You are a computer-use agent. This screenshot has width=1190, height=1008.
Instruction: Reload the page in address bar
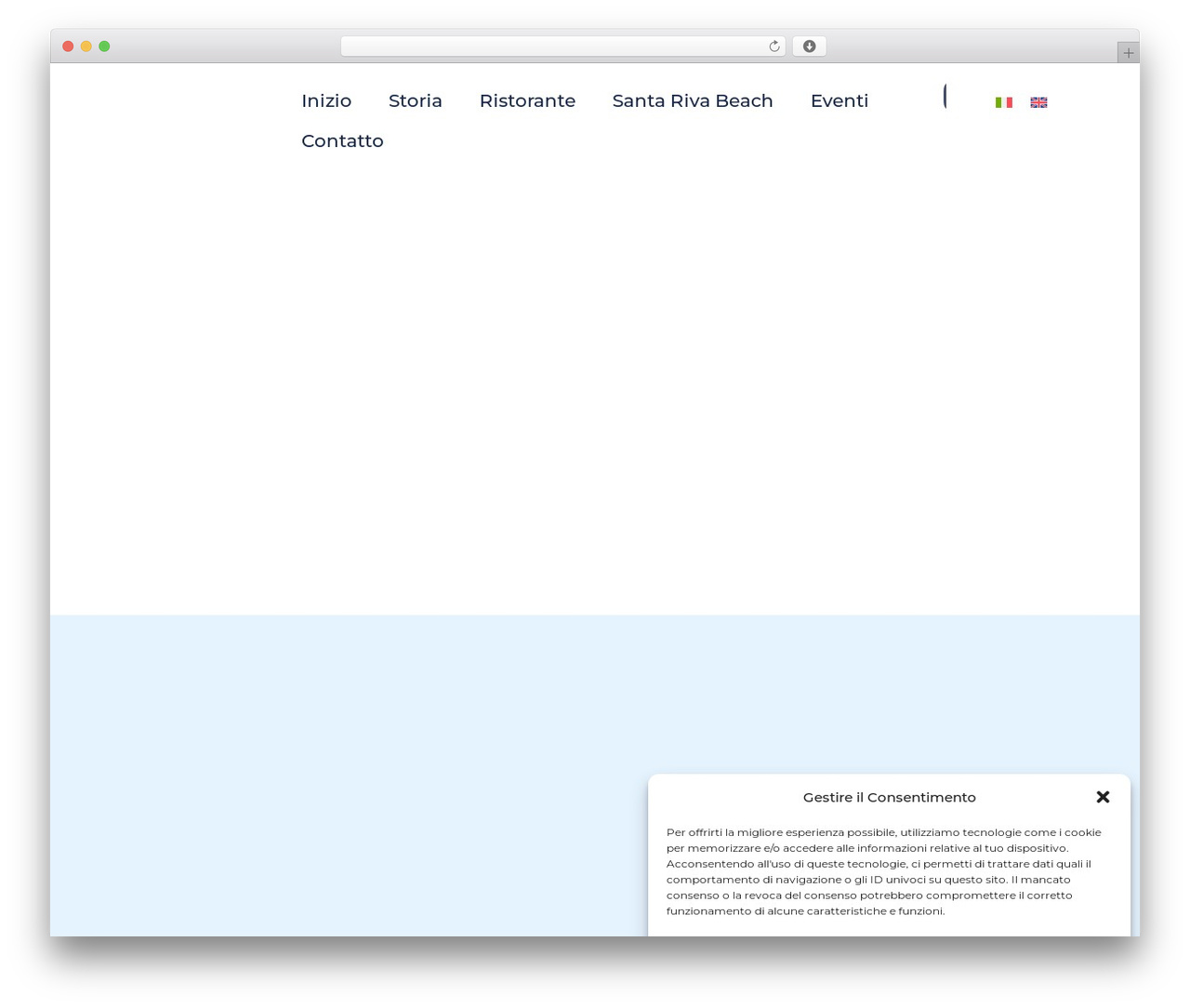pyautogui.click(x=774, y=46)
